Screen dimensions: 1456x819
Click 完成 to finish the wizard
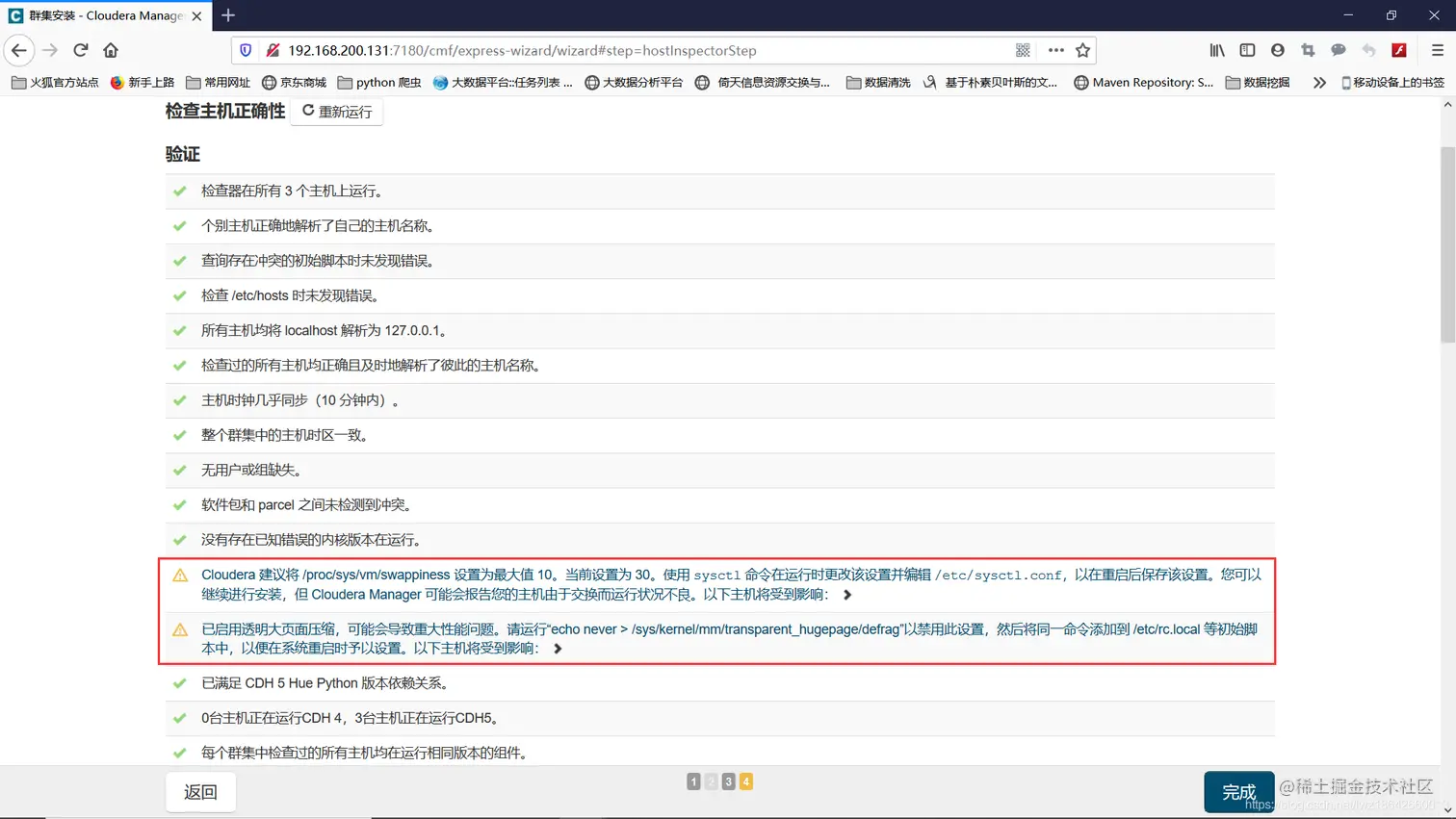click(1239, 792)
